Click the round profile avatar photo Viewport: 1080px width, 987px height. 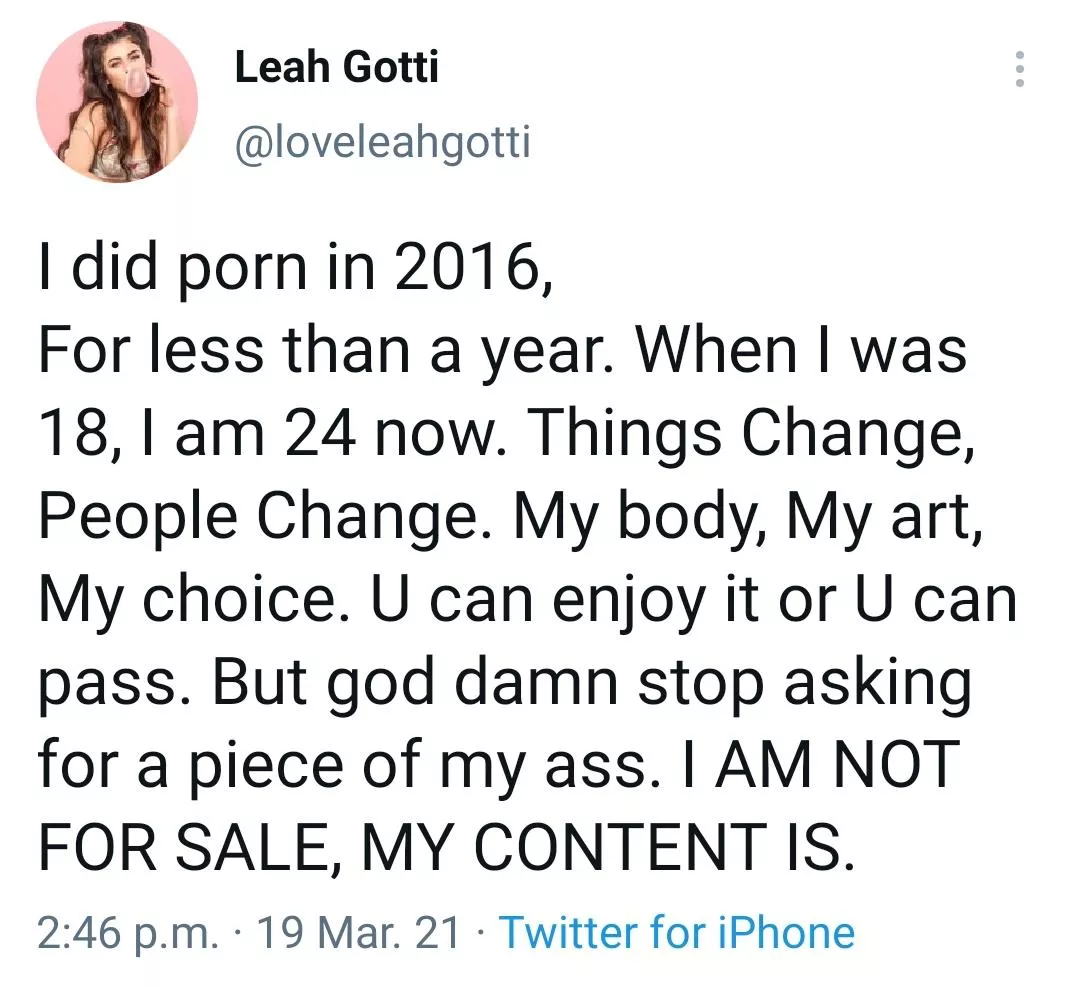click(x=116, y=102)
